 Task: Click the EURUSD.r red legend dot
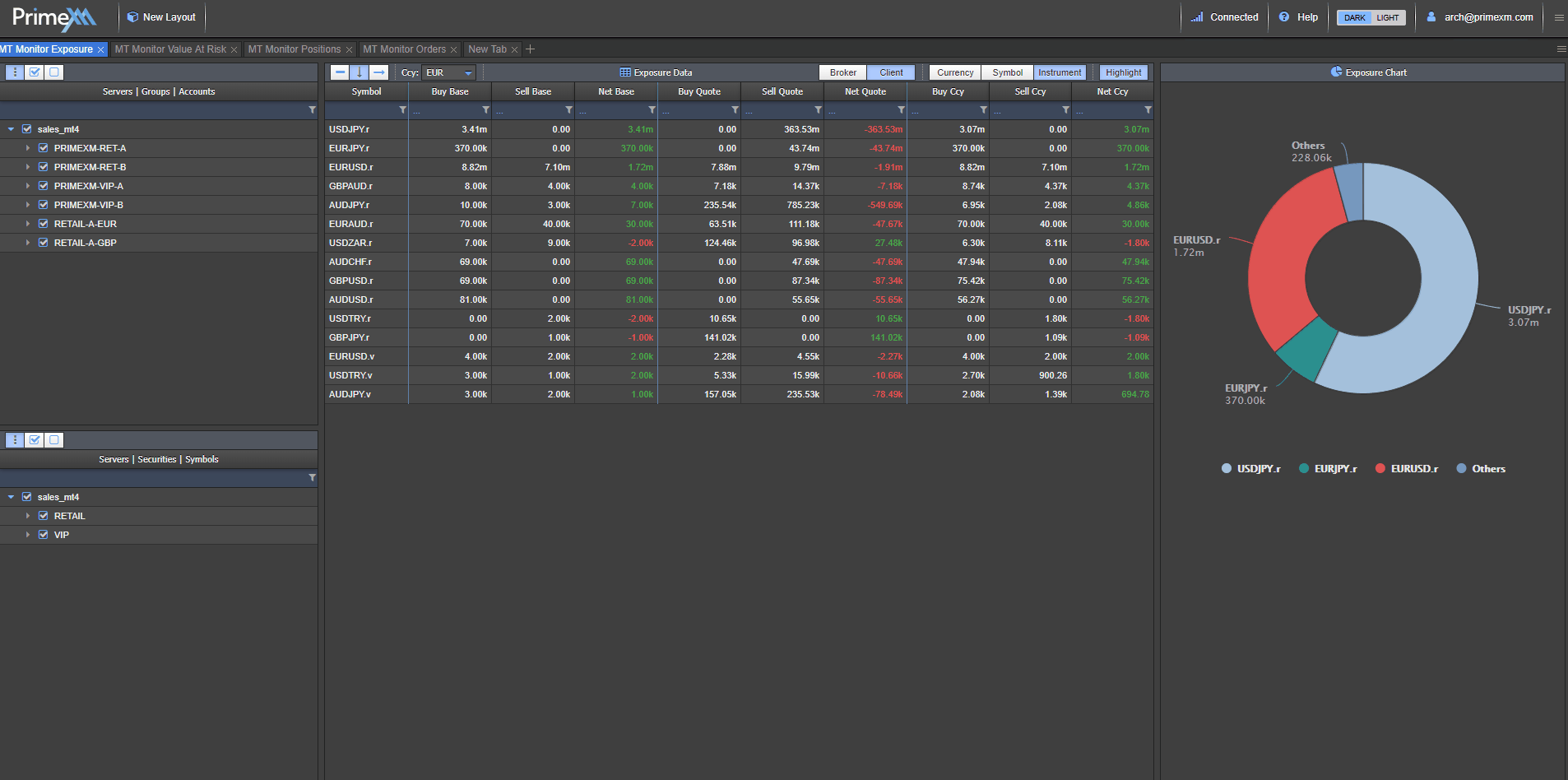(x=1380, y=469)
